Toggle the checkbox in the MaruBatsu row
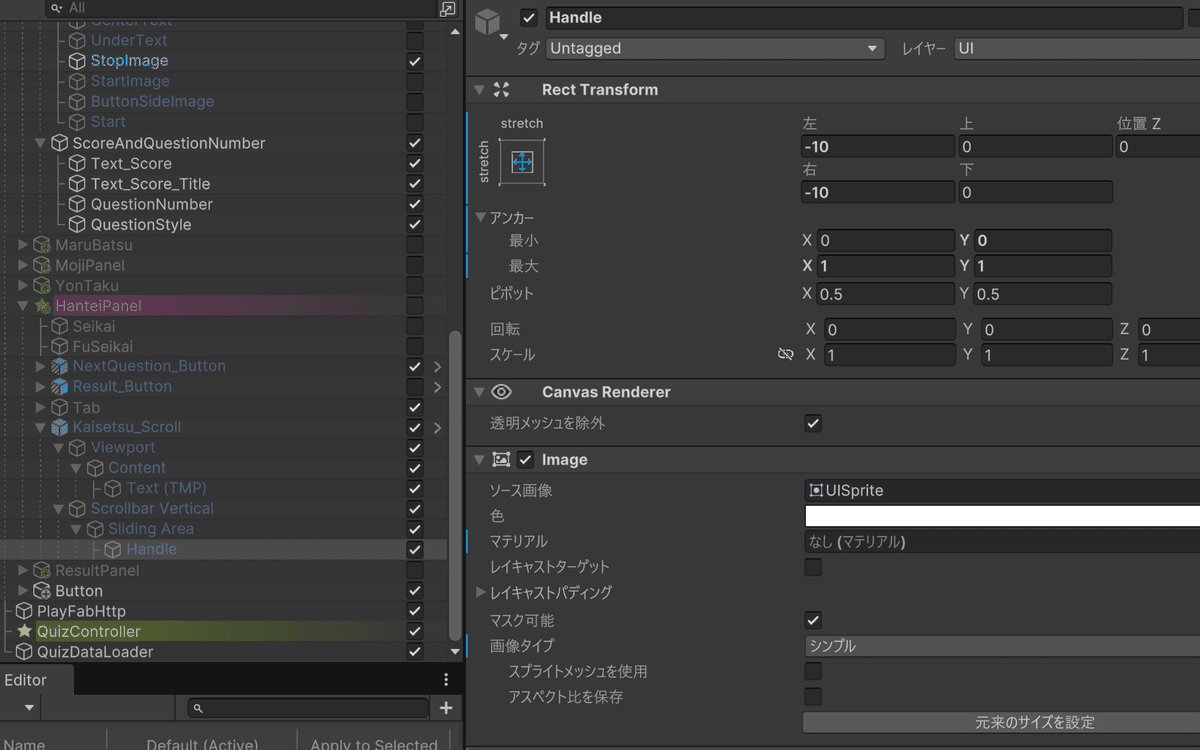 (x=415, y=244)
